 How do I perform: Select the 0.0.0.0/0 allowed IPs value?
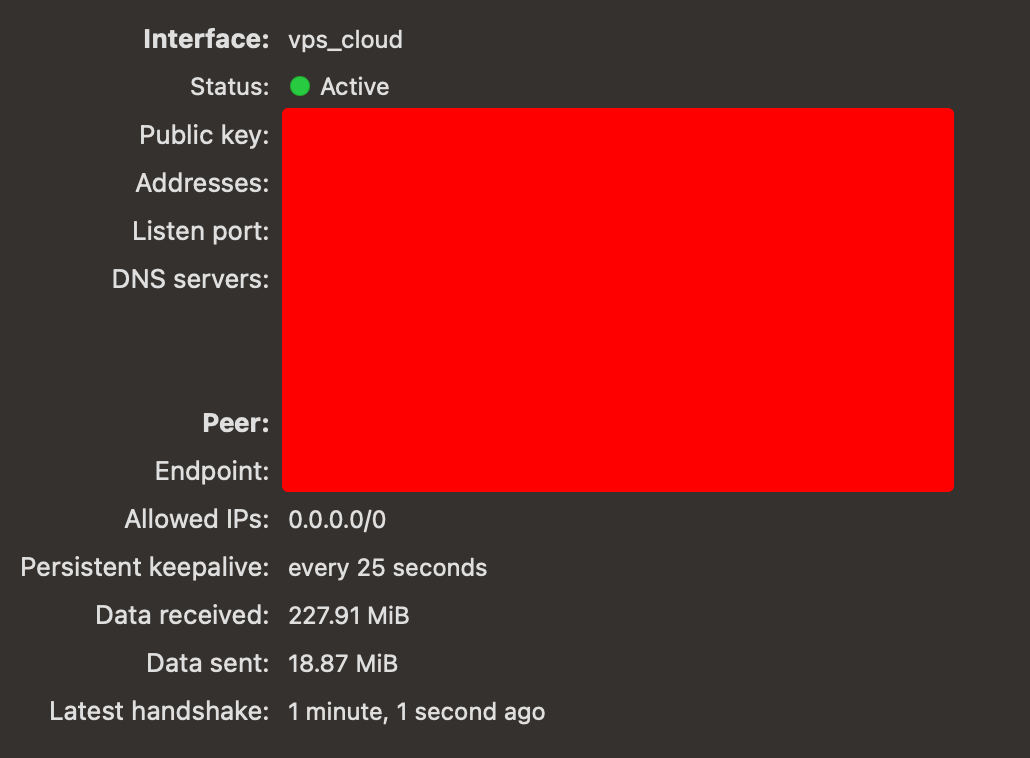[x=337, y=520]
